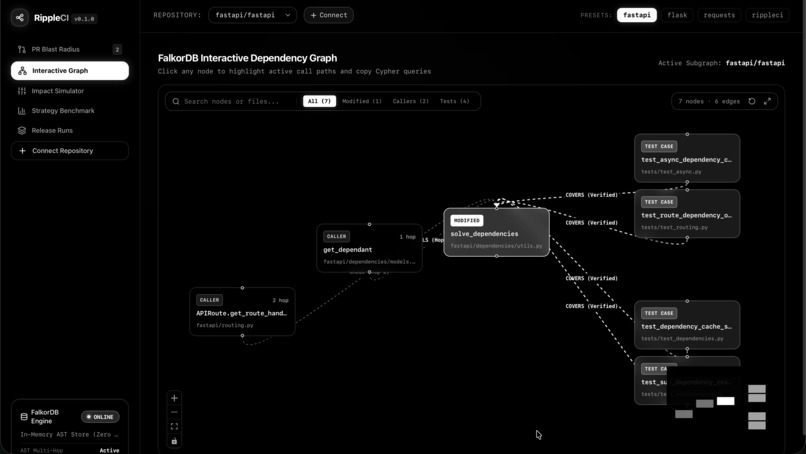Filter by Callers (2) nodes

coord(410,101)
